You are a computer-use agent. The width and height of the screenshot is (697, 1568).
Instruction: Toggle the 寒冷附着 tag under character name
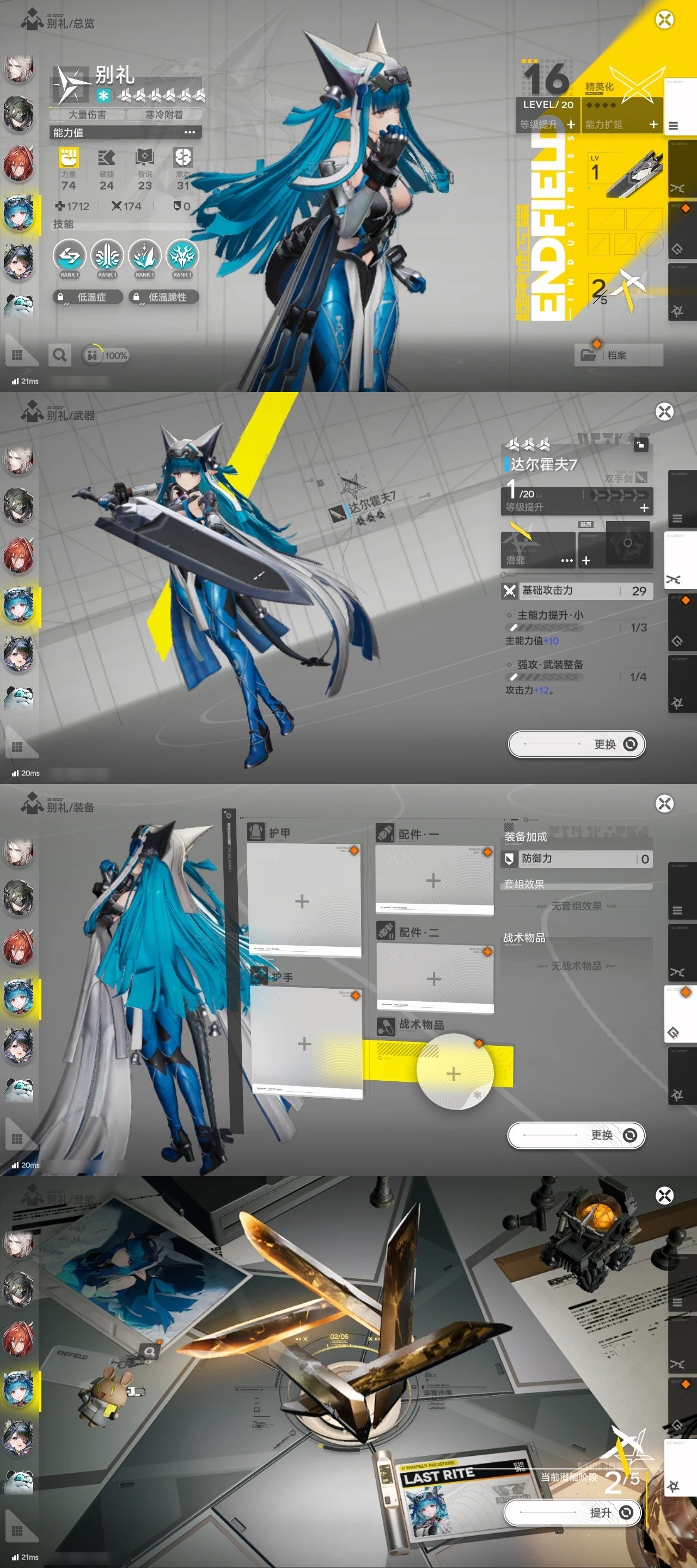pyautogui.click(x=164, y=114)
